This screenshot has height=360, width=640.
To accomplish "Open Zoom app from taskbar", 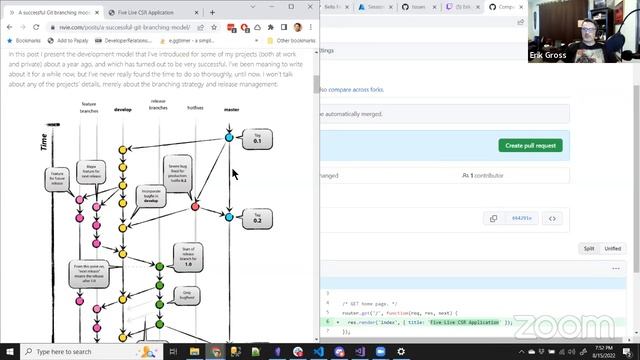I will [x=380, y=351].
